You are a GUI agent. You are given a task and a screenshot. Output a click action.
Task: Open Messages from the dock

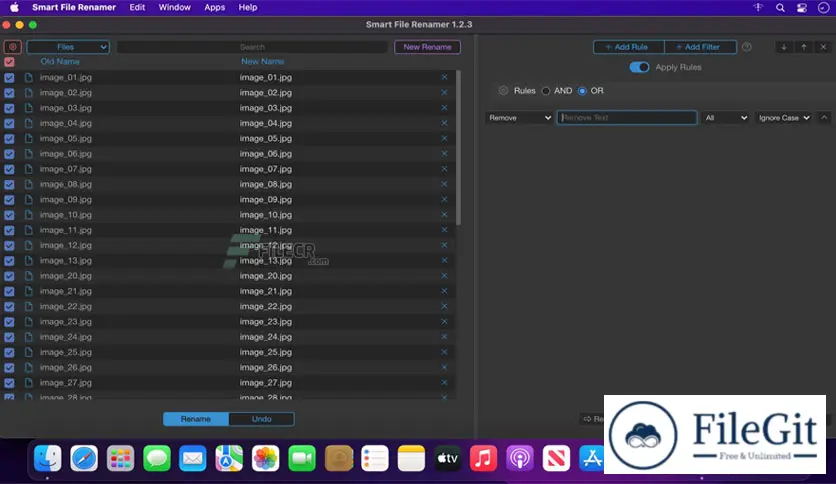156,458
